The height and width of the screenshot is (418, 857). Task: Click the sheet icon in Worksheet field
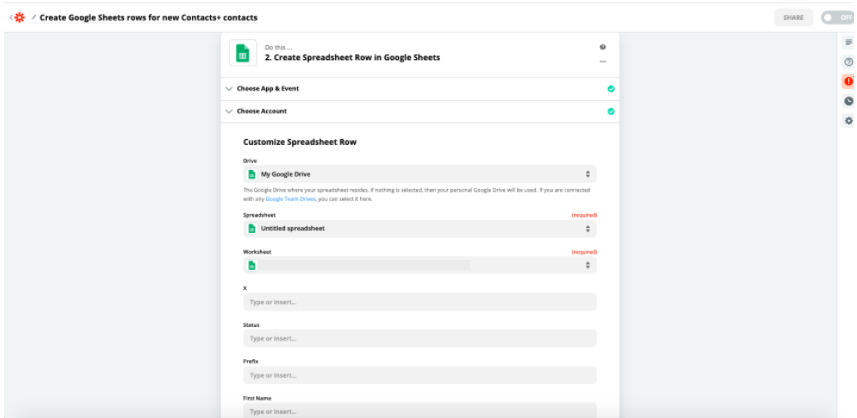coord(252,266)
